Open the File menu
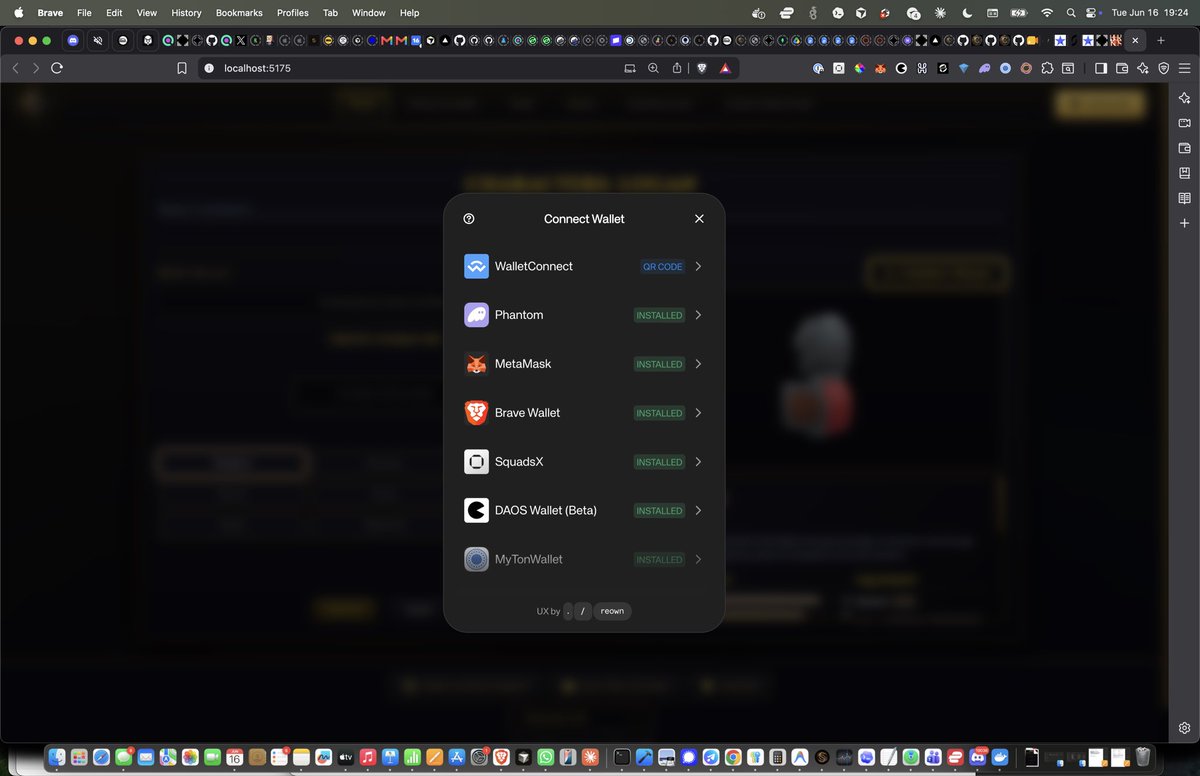The width and height of the screenshot is (1200, 776). pyautogui.click(x=84, y=13)
